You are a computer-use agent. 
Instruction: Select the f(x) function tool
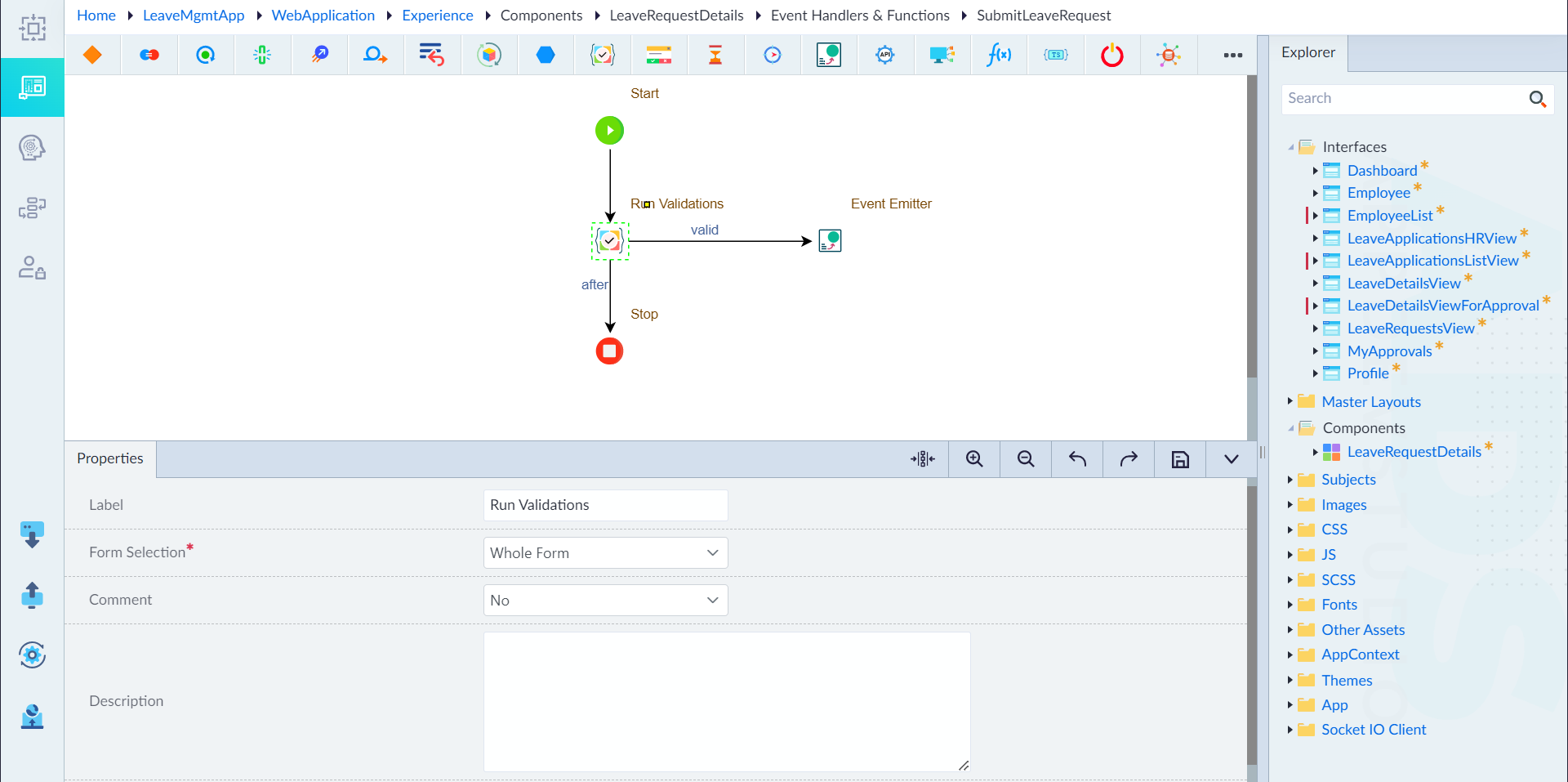(999, 55)
